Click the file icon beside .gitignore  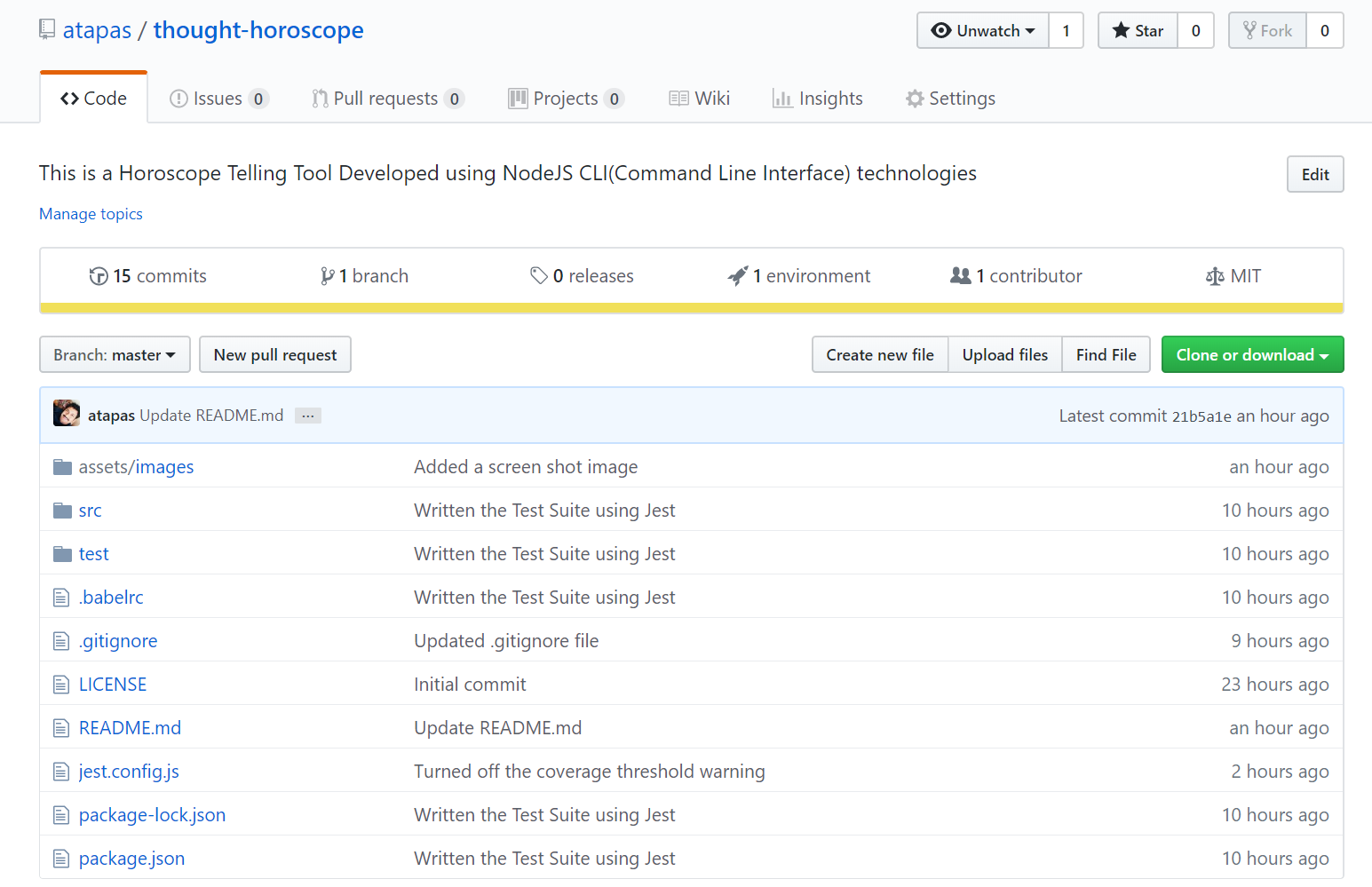click(61, 641)
